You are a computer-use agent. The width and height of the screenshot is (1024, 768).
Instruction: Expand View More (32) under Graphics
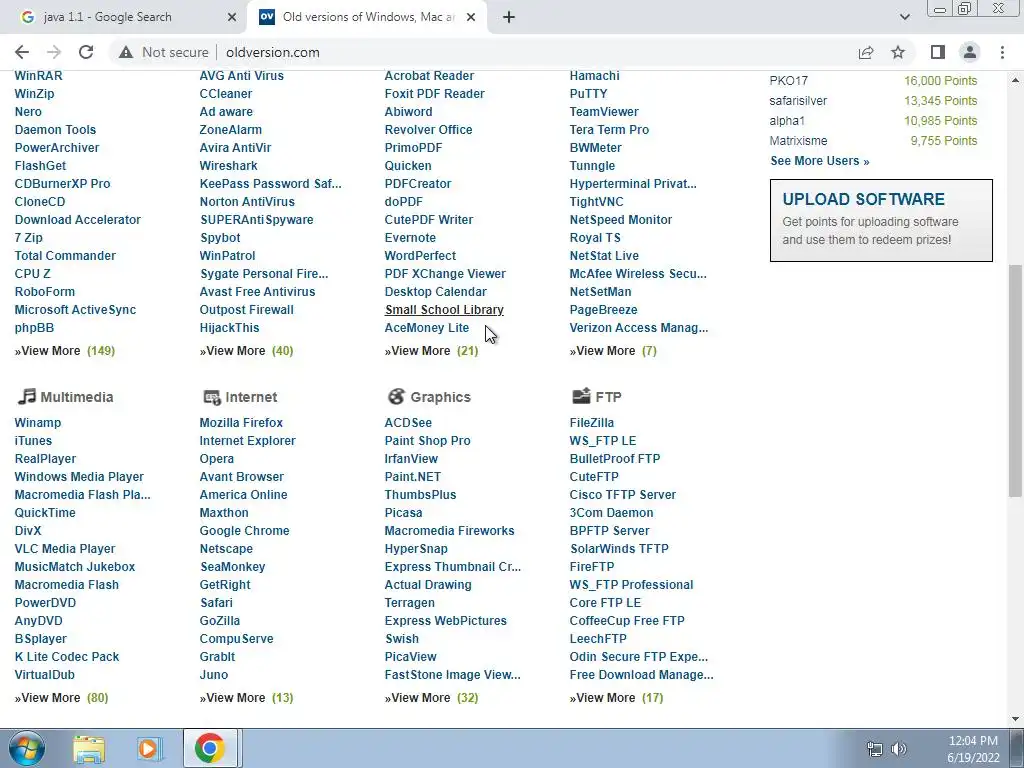(x=431, y=697)
